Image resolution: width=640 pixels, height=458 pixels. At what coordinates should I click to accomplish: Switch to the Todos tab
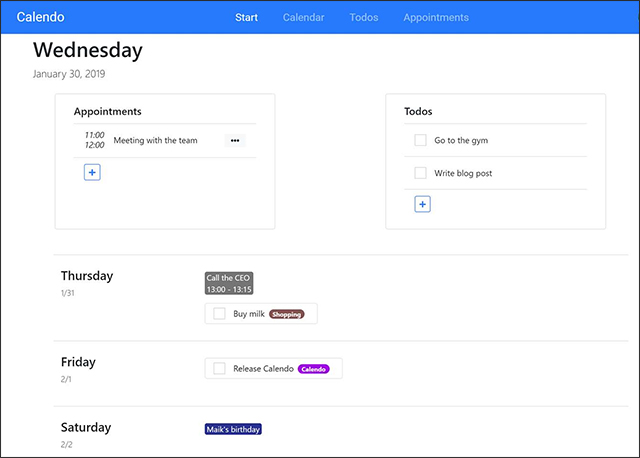pos(364,17)
